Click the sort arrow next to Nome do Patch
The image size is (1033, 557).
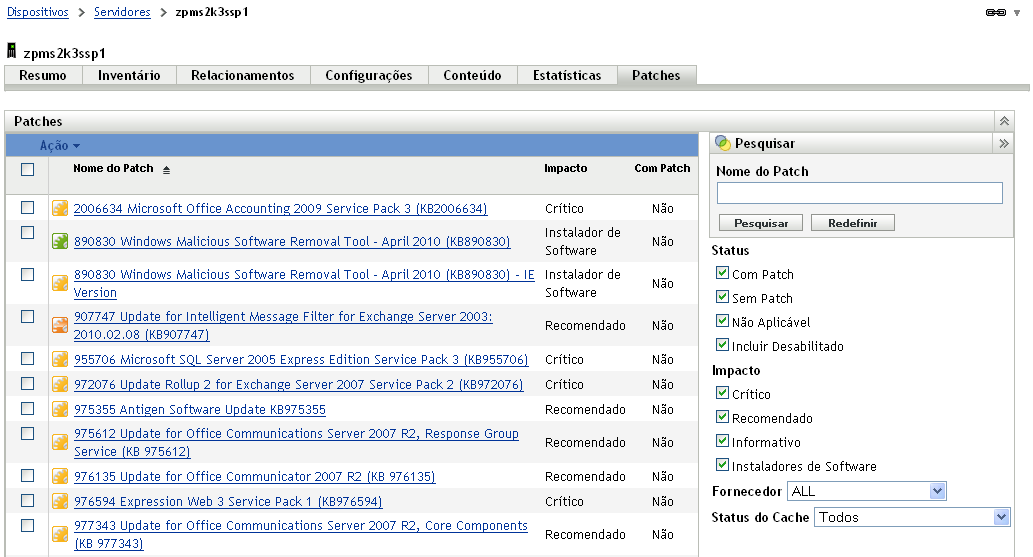[167, 170]
